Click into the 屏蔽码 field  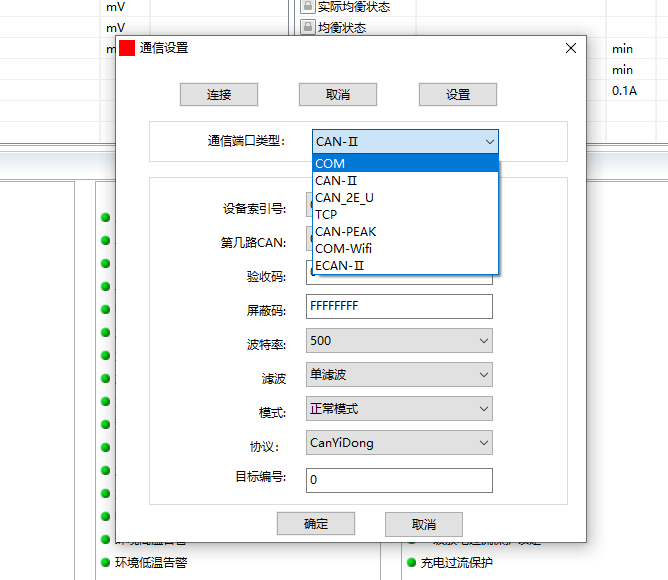[x=399, y=307]
